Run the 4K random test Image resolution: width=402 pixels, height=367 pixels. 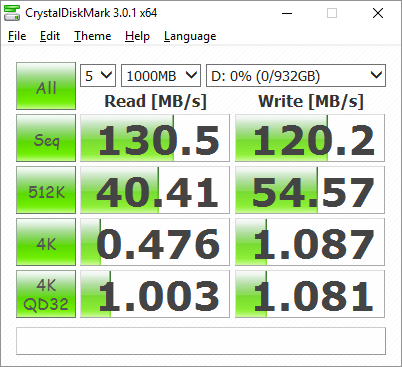point(46,242)
